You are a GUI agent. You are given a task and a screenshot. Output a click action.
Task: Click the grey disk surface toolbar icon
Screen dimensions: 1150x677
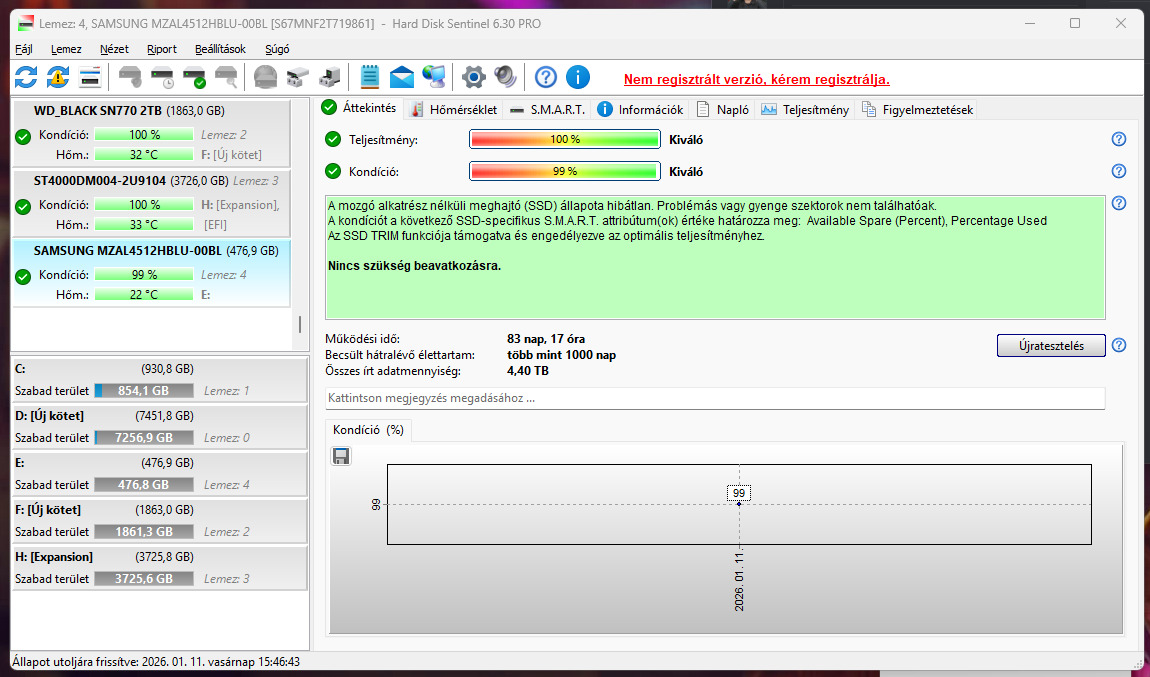pos(265,76)
